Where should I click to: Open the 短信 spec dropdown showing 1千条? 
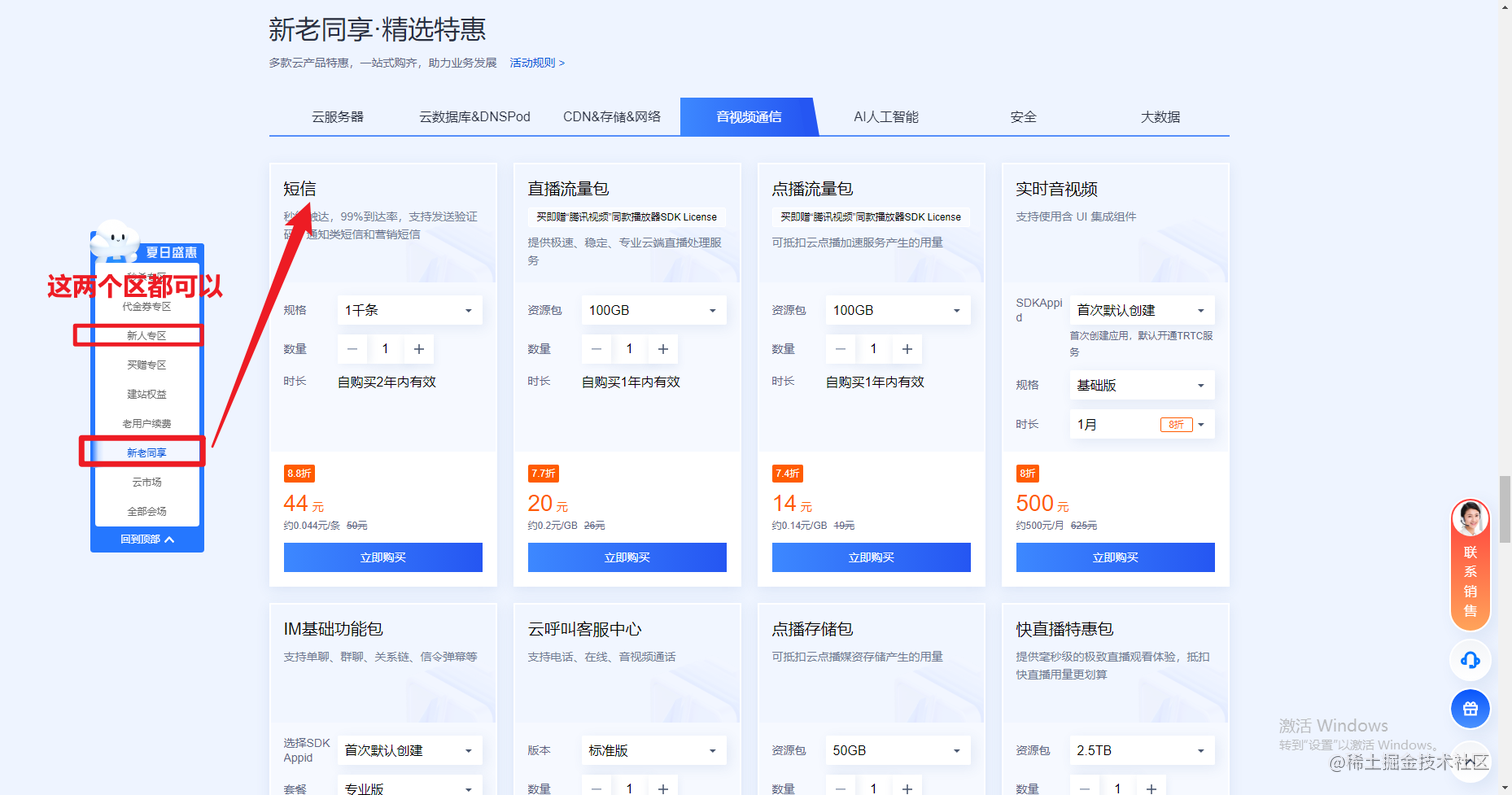click(x=408, y=311)
